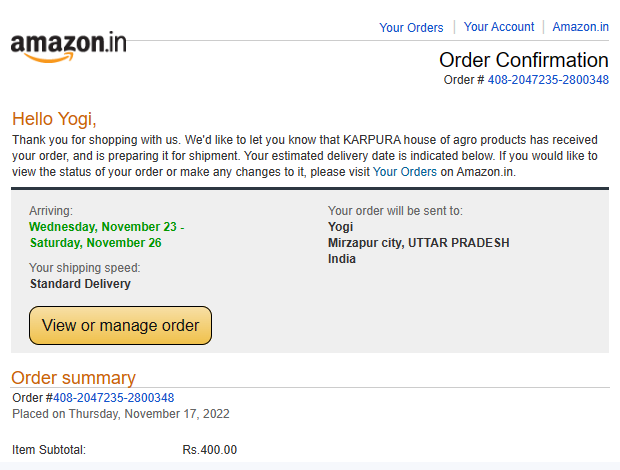Visit Amazon.in link at top right

click(580, 26)
